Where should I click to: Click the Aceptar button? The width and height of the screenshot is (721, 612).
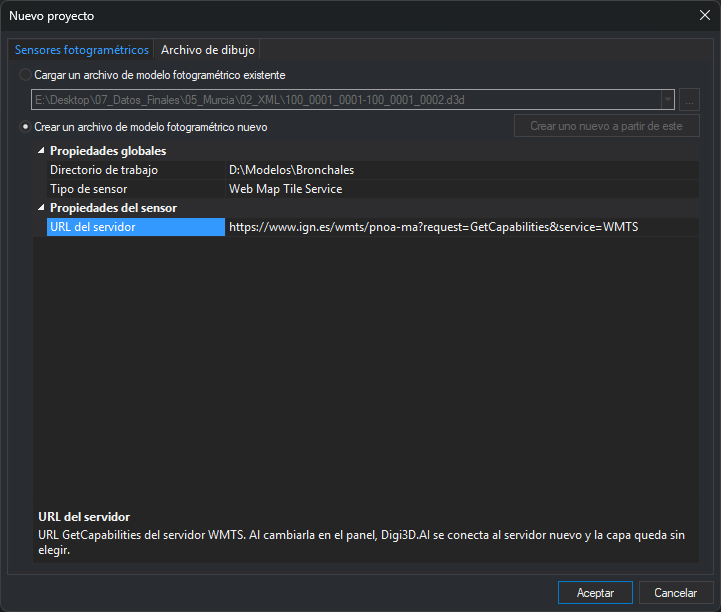[x=595, y=593]
